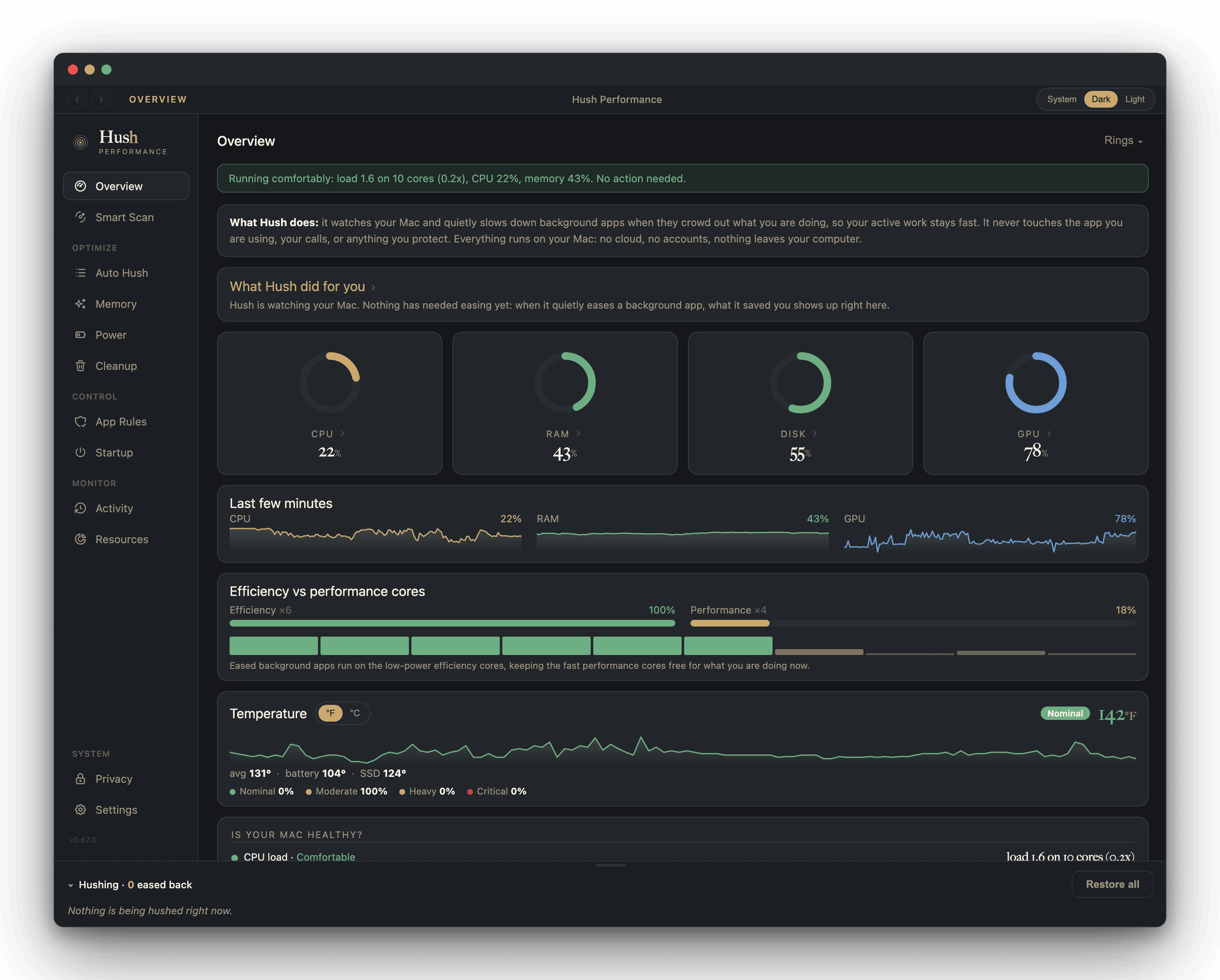Expand What Hush did for you chevron
Viewport: 1220px width, 980px height.
tap(373, 287)
